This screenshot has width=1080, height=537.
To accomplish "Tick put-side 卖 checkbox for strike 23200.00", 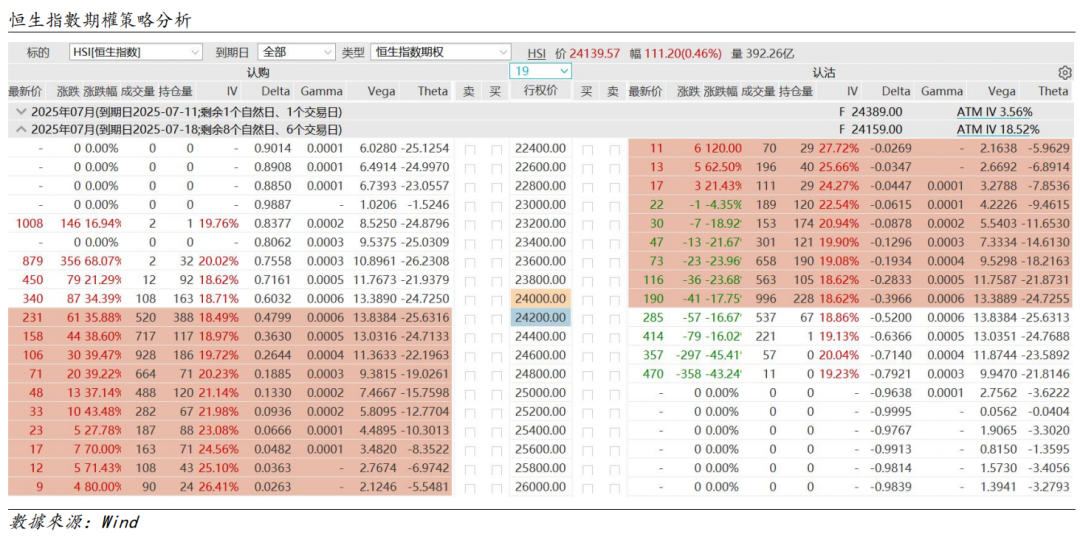I will point(614,224).
